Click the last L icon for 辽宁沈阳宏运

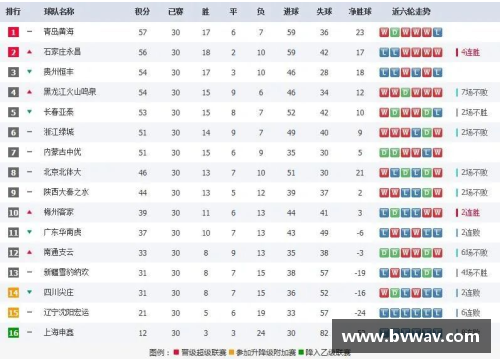(x=437, y=313)
